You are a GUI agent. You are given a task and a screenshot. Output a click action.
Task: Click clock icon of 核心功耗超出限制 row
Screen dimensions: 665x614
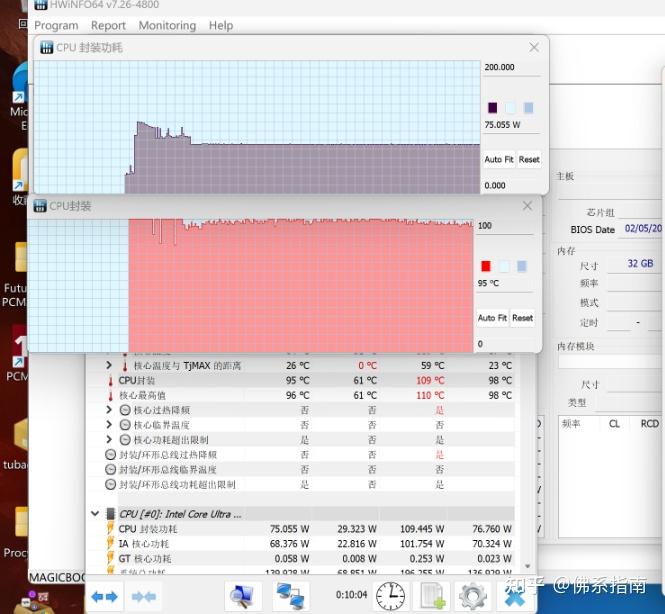[x=125, y=440]
